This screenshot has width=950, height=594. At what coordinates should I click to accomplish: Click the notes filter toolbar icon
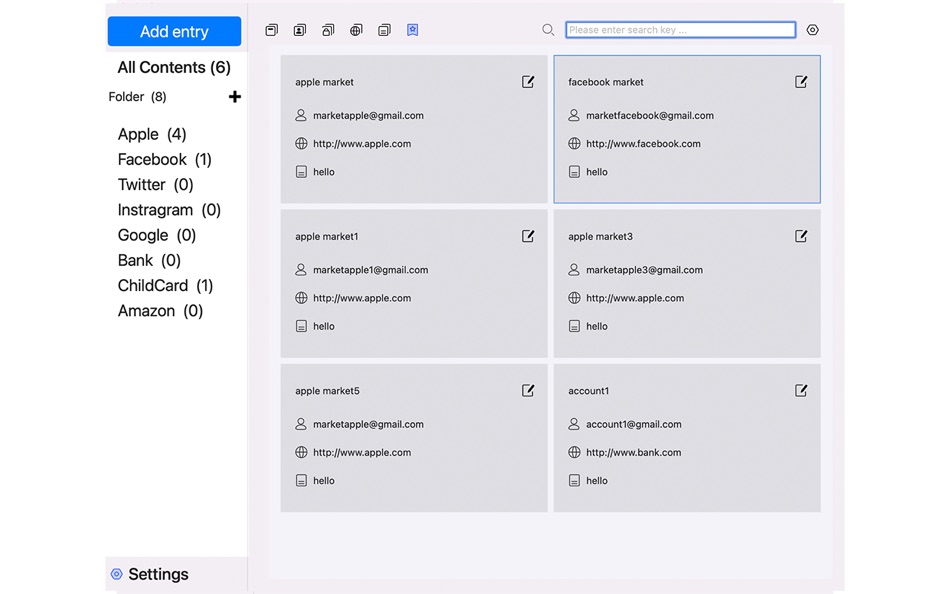pyautogui.click(x=384, y=30)
